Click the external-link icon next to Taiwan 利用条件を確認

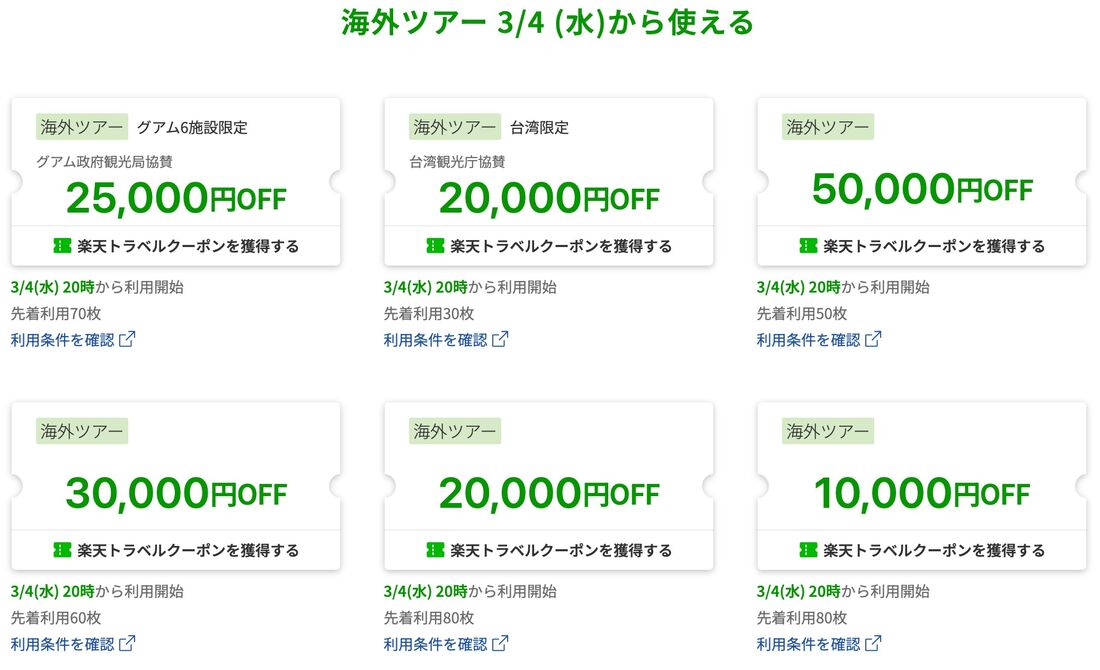[x=498, y=337]
